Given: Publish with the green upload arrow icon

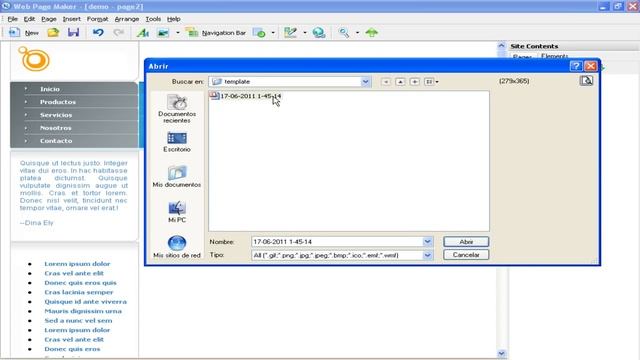Looking at the screenshot, I should point(371,33).
